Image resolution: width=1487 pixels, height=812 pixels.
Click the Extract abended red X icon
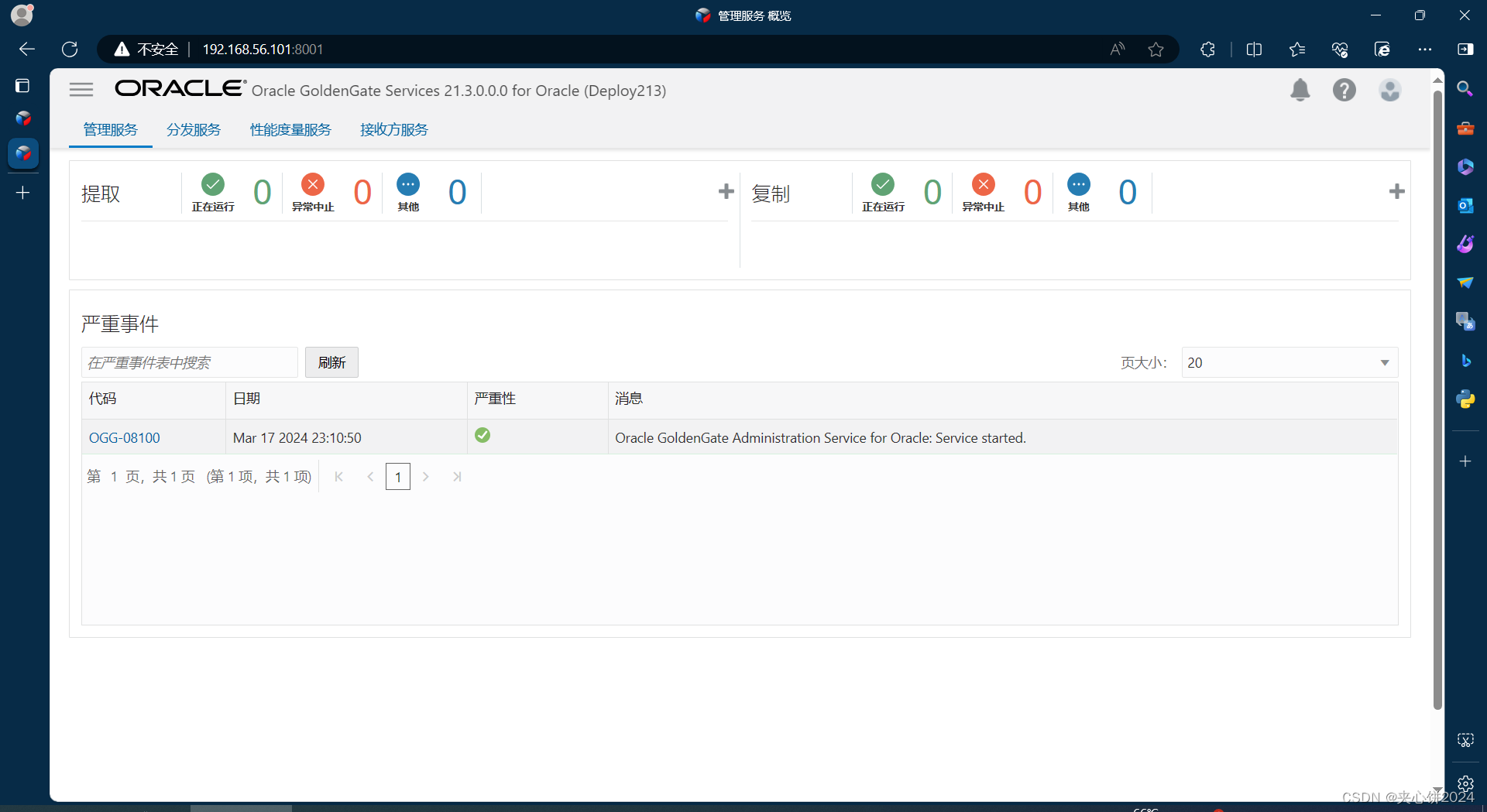tap(313, 184)
